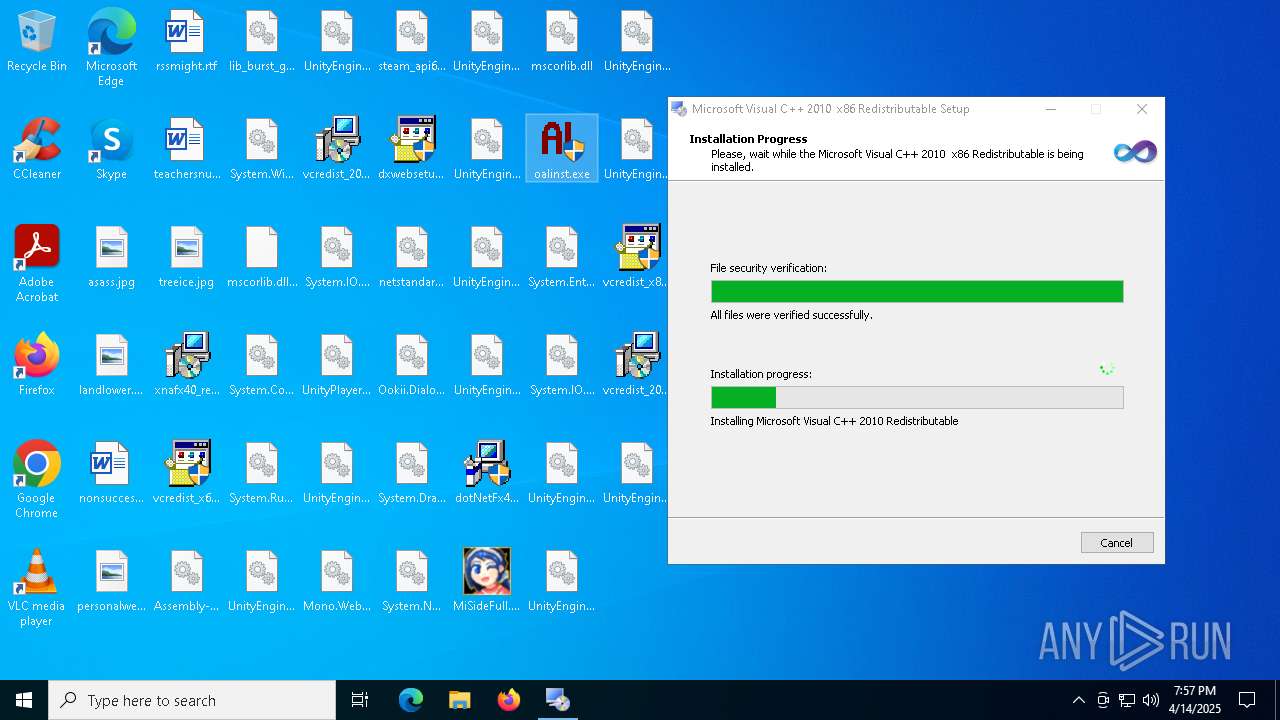The width and height of the screenshot is (1280, 720).
Task: Open File Explorer from the taskbar
Action: [x=459, y=700]
